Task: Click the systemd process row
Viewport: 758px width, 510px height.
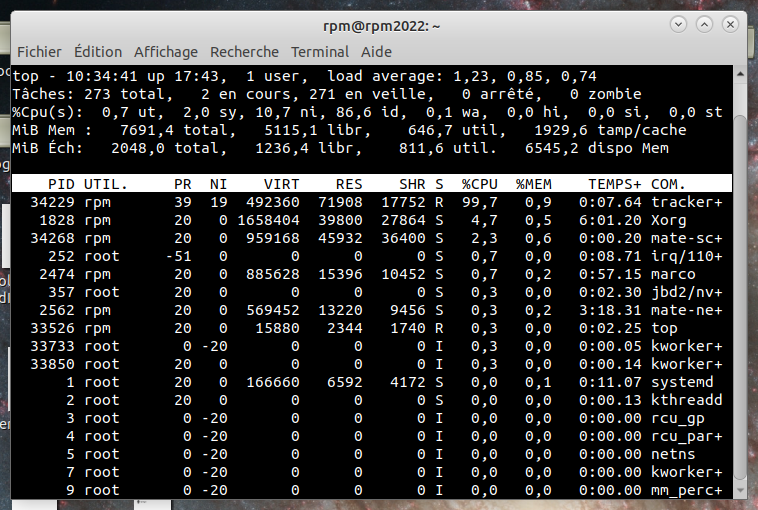Action: (x=370, y=382)
